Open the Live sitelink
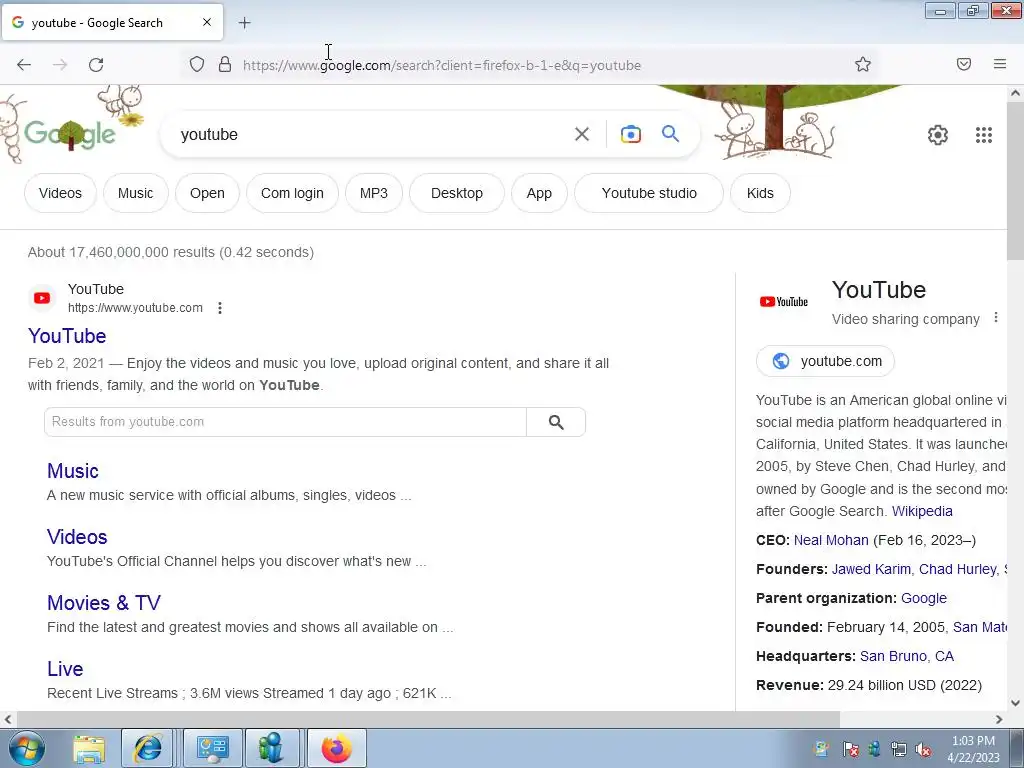 65,669
